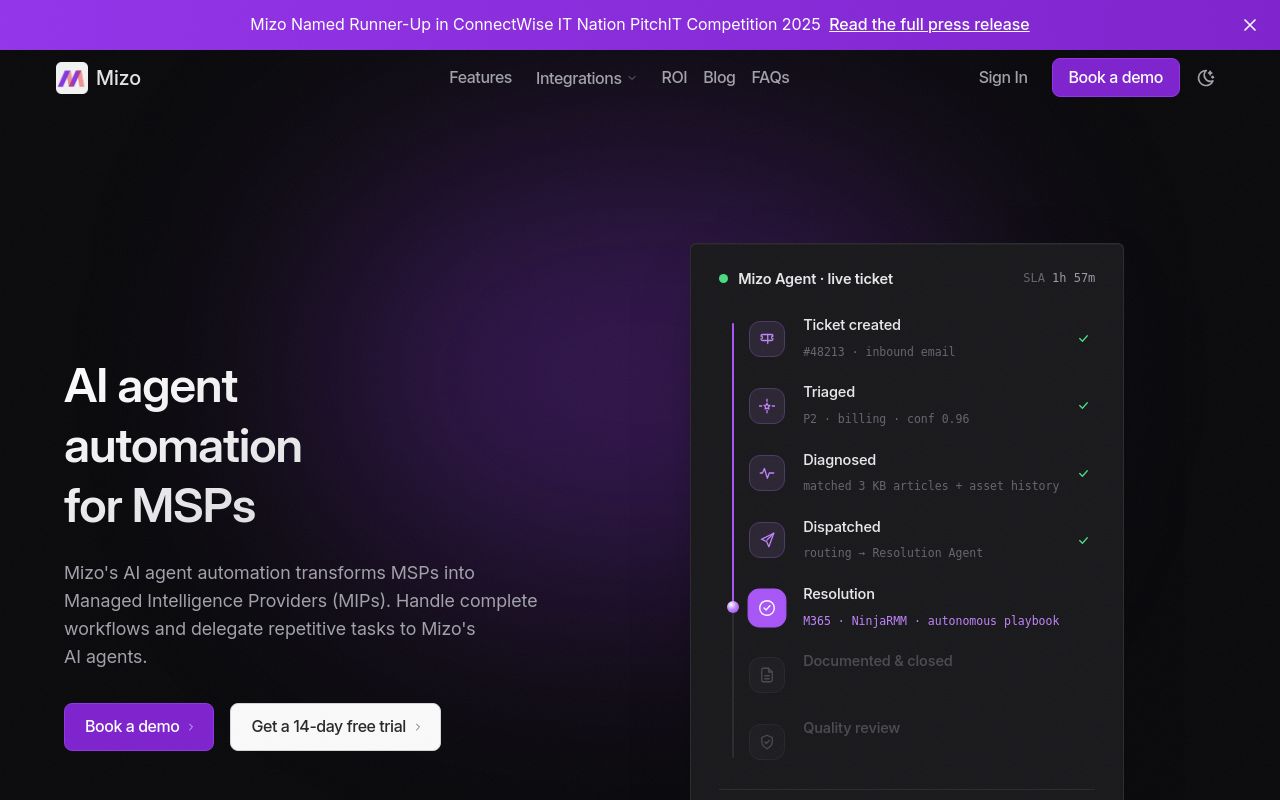Click the 'Quality review' label
This screenshot has height=800, width=1280.
[851, 728]
